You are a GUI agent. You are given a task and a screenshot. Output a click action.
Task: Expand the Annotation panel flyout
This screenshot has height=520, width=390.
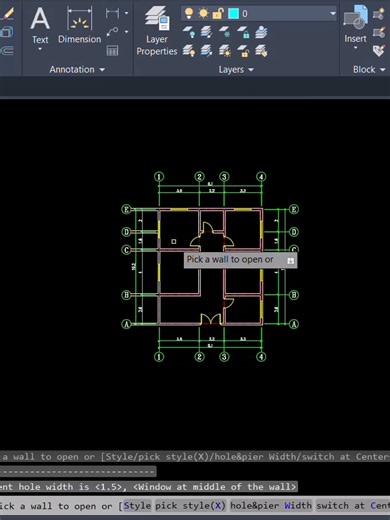pyautogui.click(x=102, y=70)
